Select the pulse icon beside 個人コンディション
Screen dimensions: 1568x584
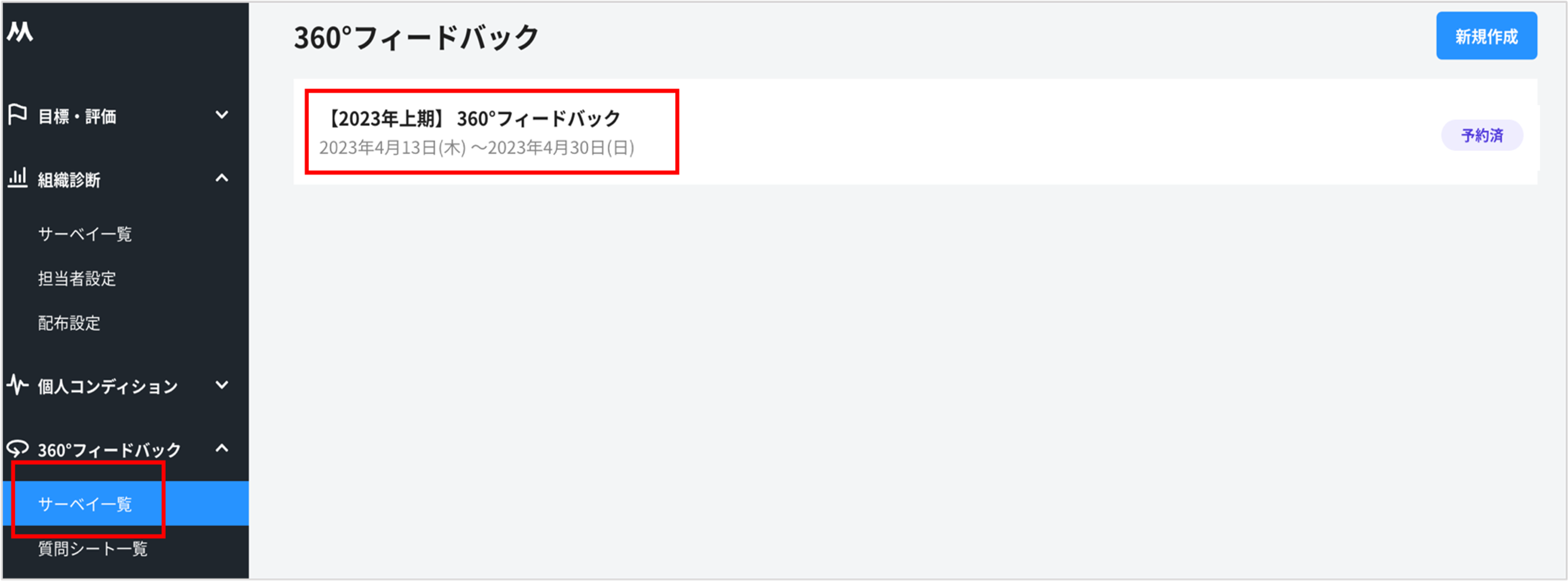[16, 385]
